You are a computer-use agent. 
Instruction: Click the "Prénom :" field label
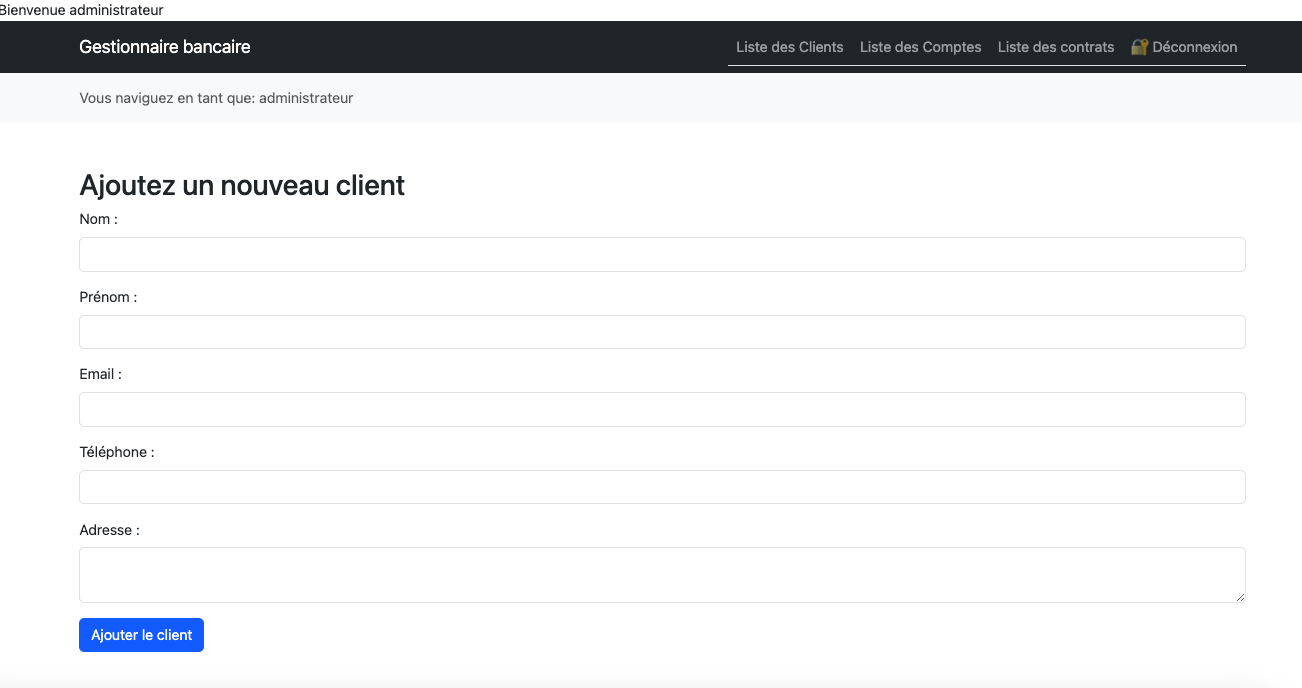(108, 297)
